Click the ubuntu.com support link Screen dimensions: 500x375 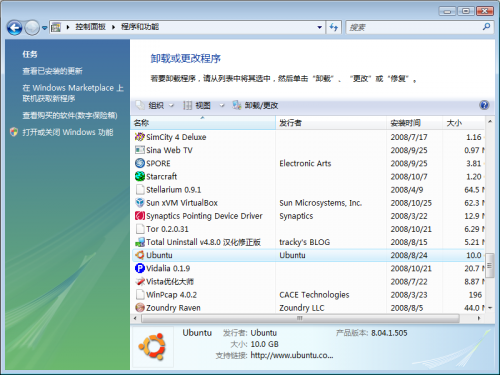click(x=292, y=355)
